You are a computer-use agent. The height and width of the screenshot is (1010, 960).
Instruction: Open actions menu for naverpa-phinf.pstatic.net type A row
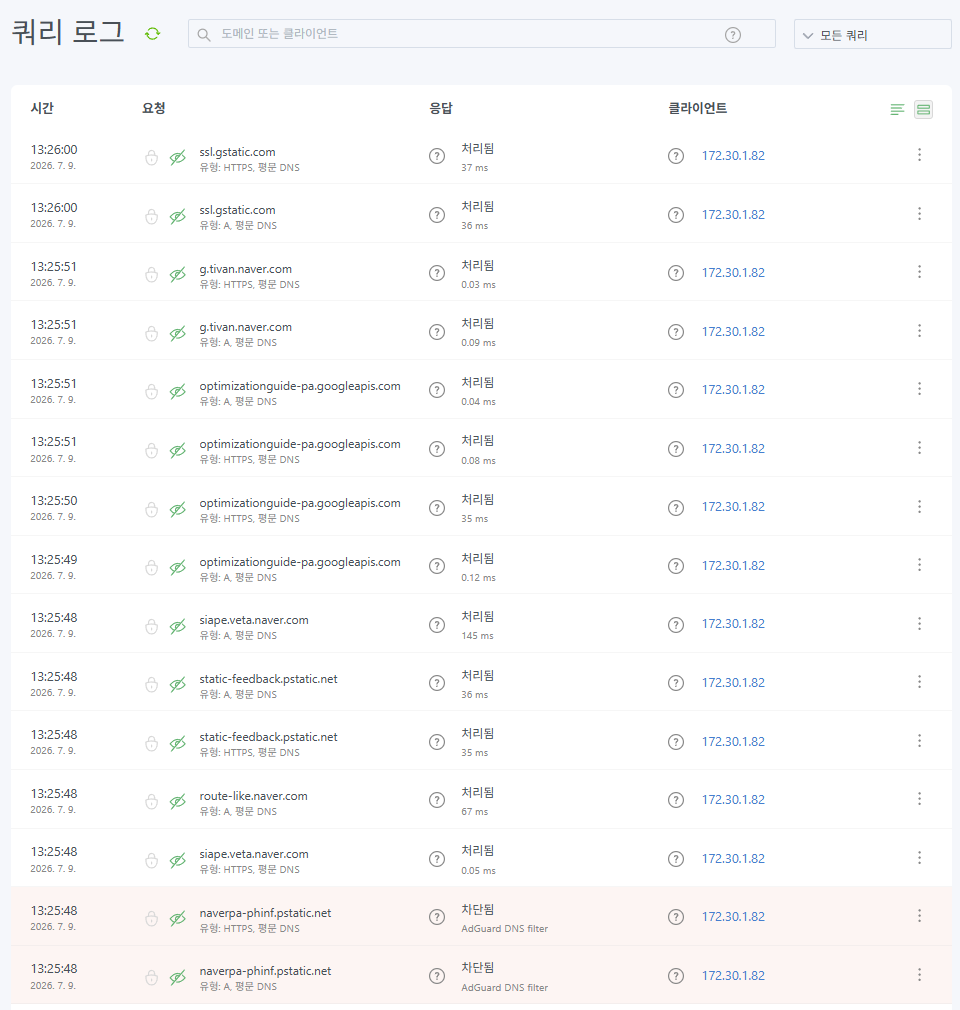point(919,975)
